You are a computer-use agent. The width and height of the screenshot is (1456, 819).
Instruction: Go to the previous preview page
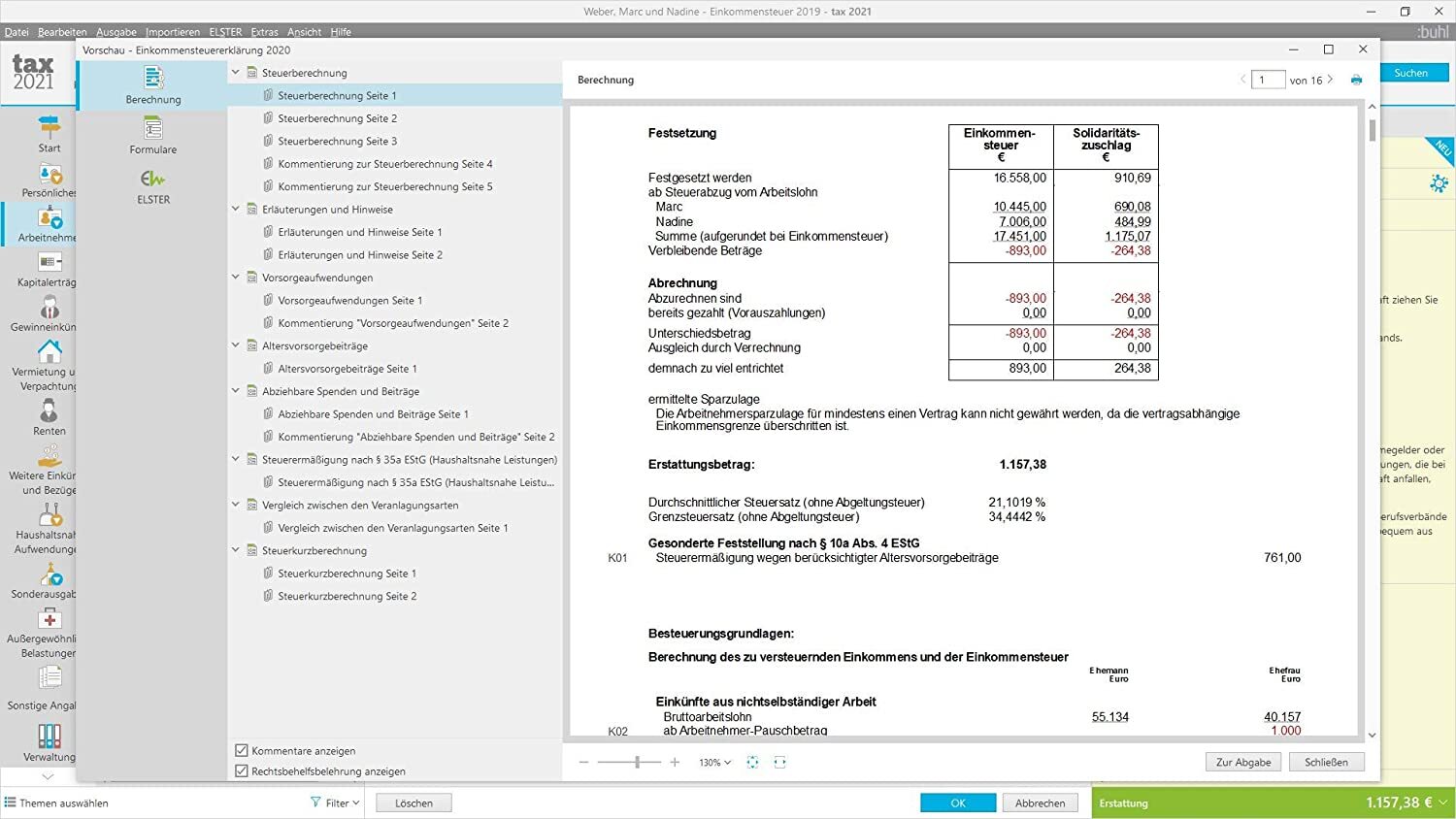(1242, 80)
